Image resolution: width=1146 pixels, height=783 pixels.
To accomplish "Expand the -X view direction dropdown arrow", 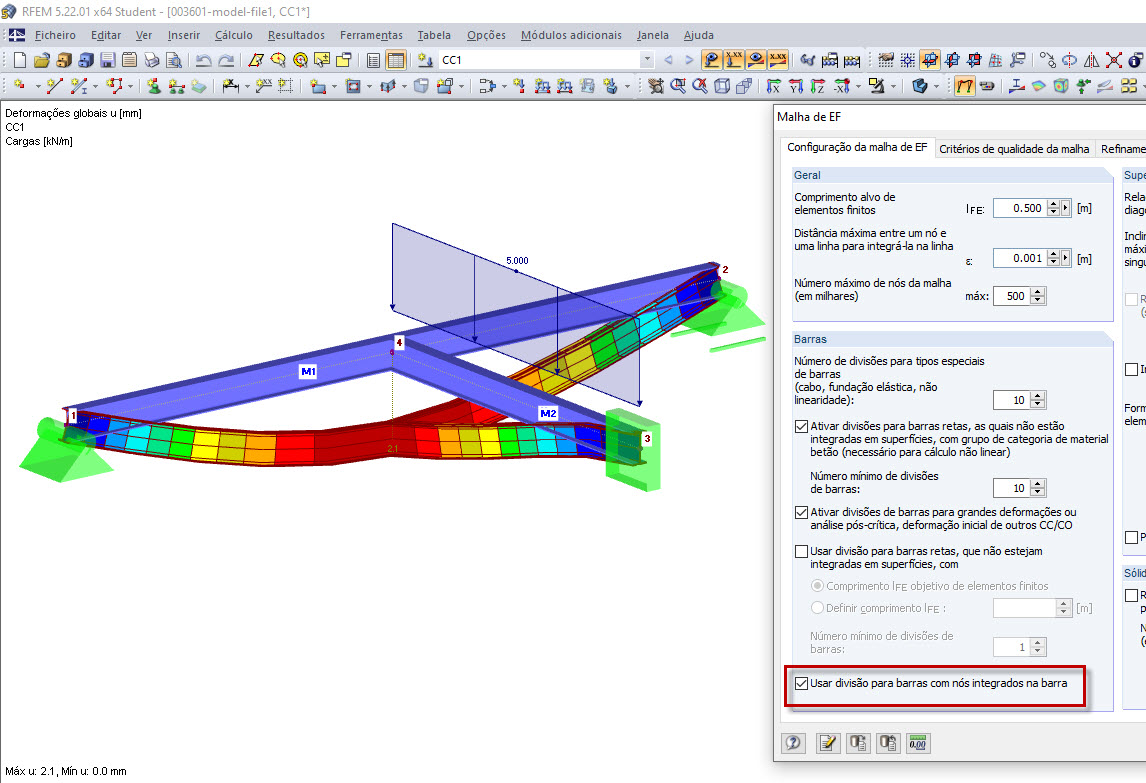I will (x=858, y=86).
